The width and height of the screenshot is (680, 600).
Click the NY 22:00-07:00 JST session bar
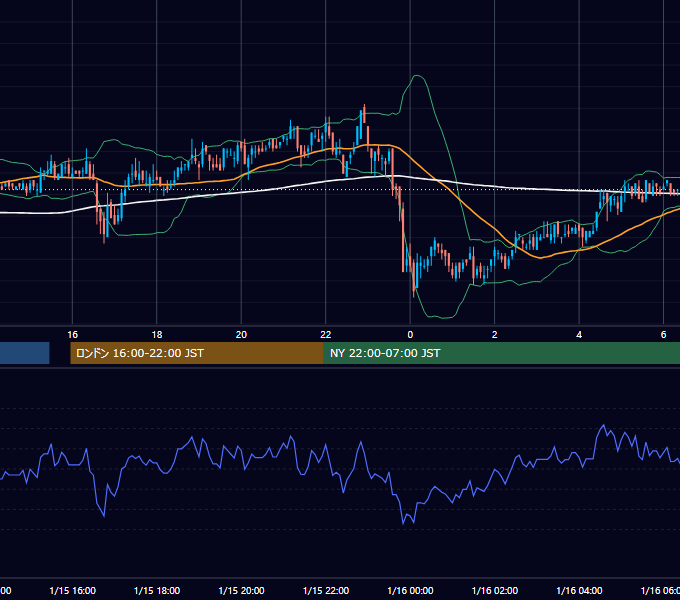click(x=502, y=353)
